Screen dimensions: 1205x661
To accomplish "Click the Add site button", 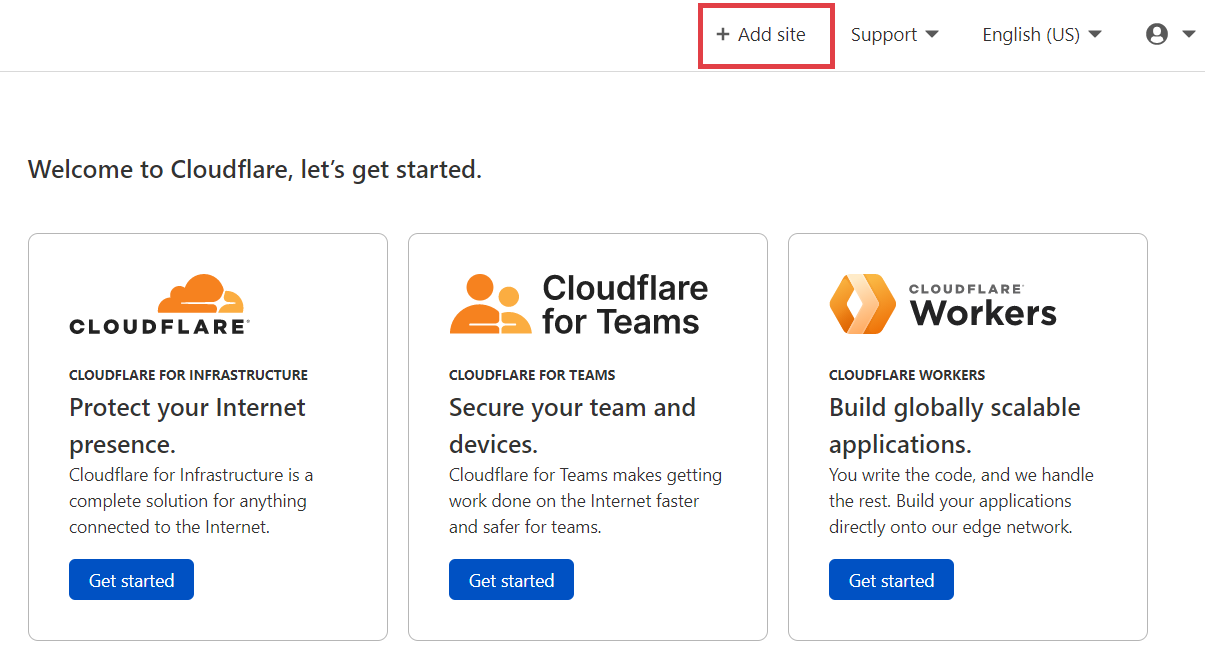I will [761, 35].
